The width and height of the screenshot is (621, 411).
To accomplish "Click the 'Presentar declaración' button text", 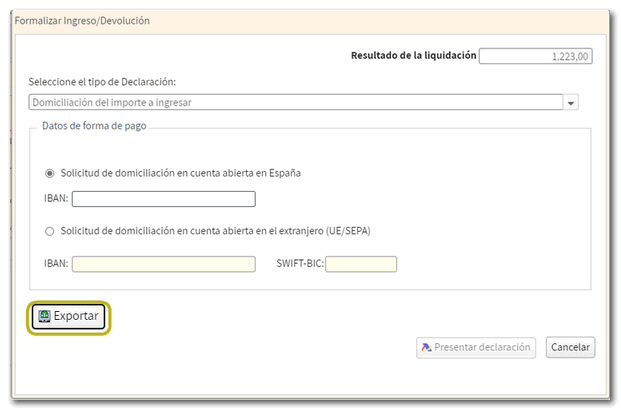I will [482, 348].
